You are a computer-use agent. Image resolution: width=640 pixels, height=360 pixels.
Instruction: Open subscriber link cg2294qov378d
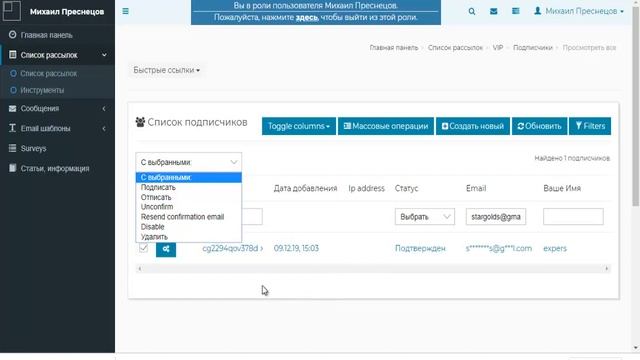tap(233, 248)
